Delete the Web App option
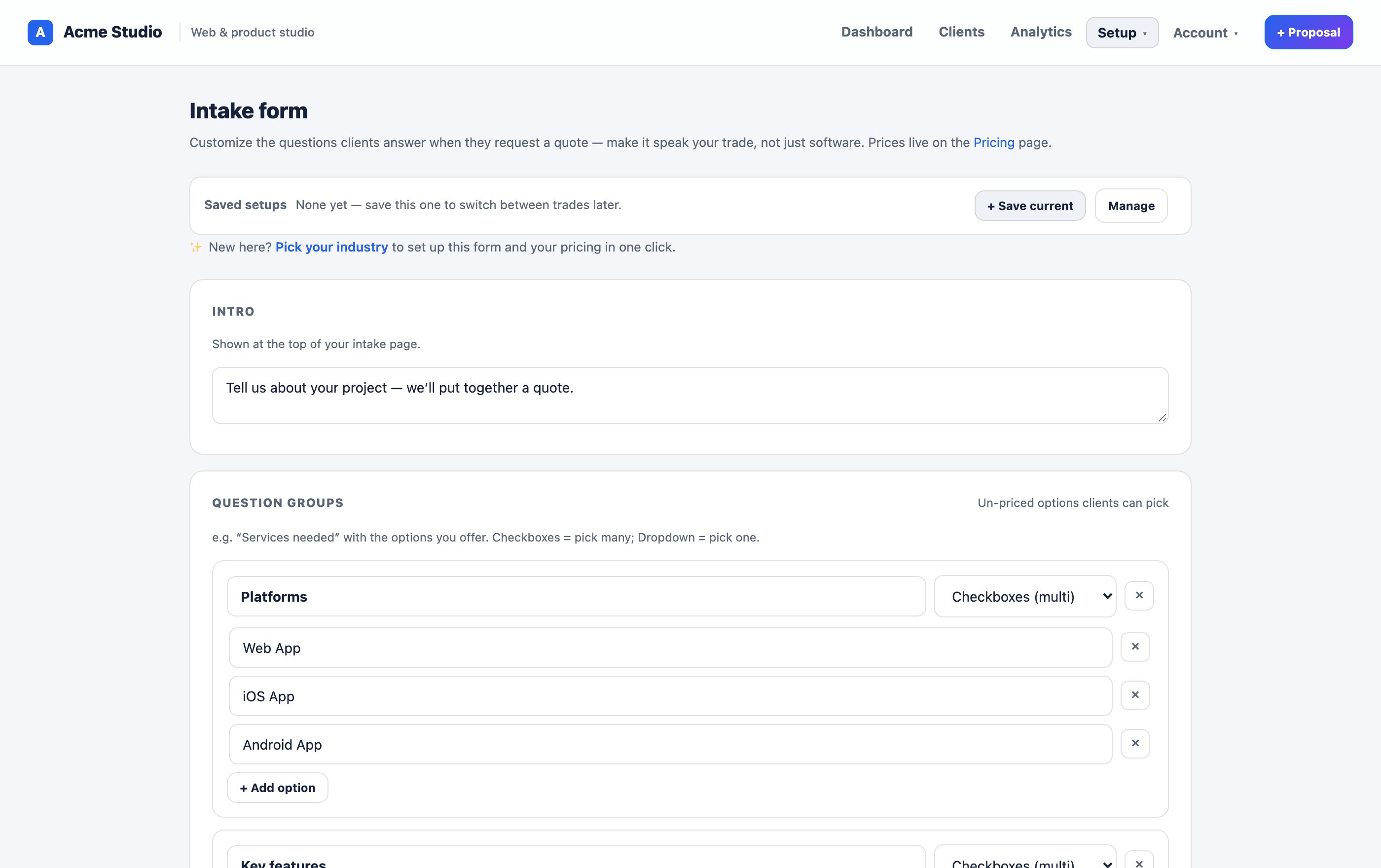The width and height of the screenshot is (1381, 868). [1135, 647]
